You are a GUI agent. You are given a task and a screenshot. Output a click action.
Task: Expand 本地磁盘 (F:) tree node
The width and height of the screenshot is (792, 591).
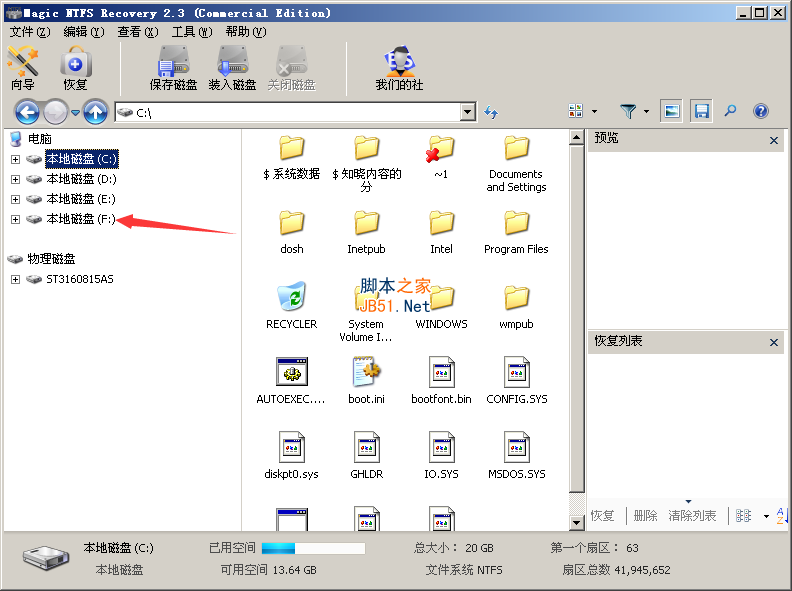point(15,219)
